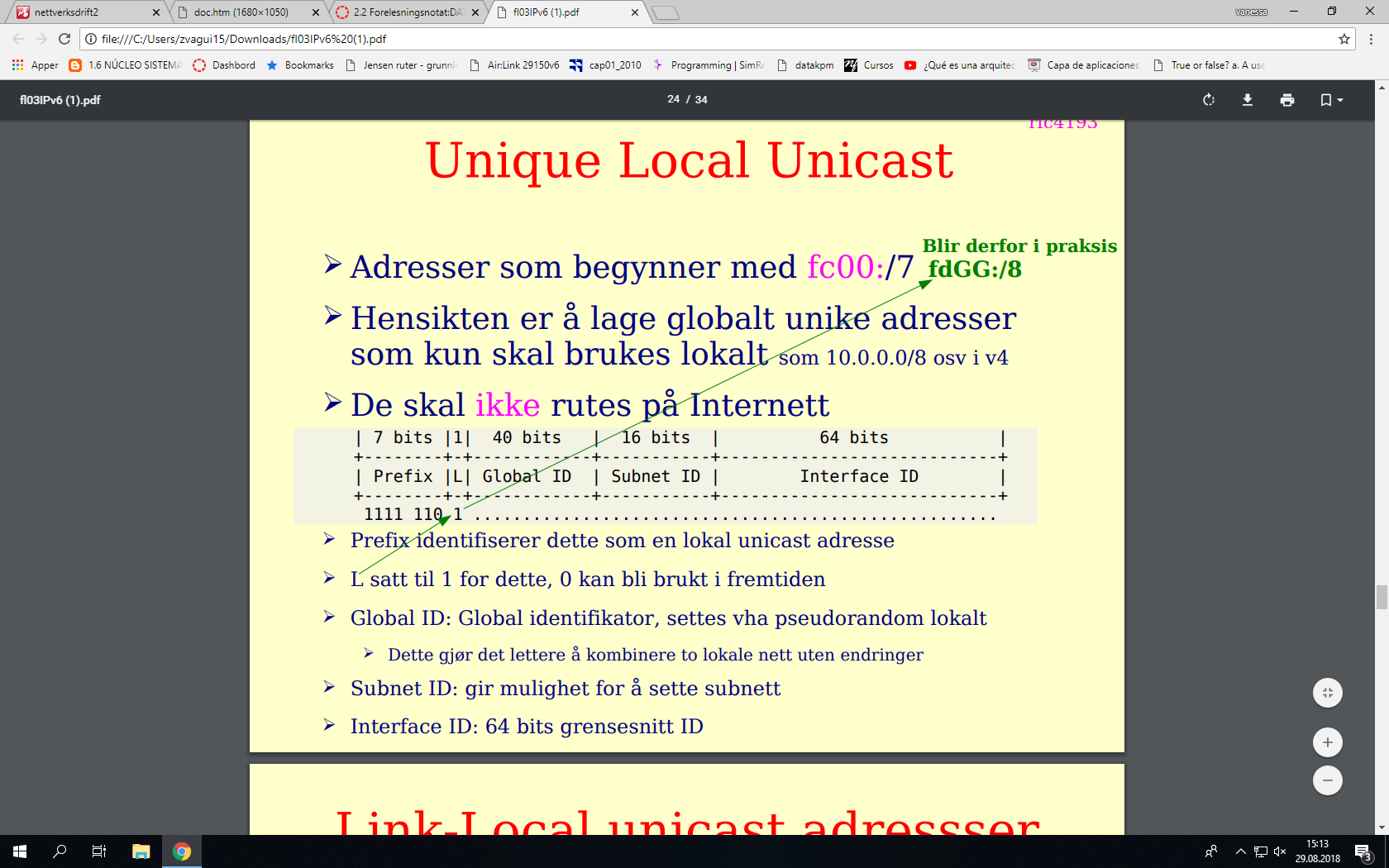Open the Cursos bookmark
Viewport: 1389px width, 868px height.
click(869, 65)
